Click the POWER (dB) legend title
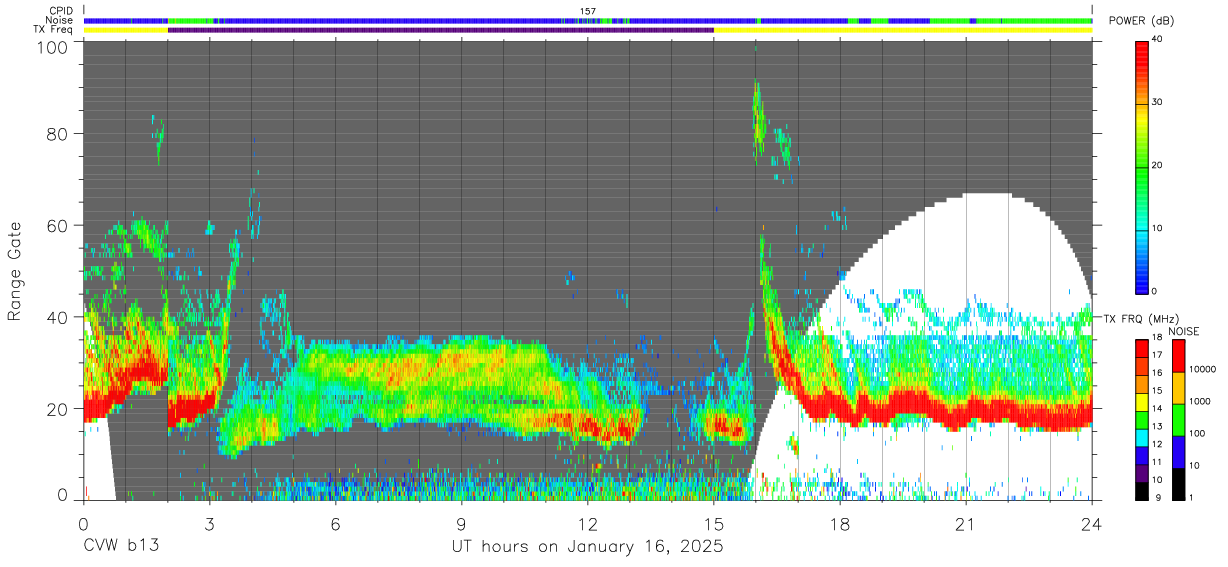Image resolution: width=1228 pixels, height=567 pixels. [x=1142, y=21]
